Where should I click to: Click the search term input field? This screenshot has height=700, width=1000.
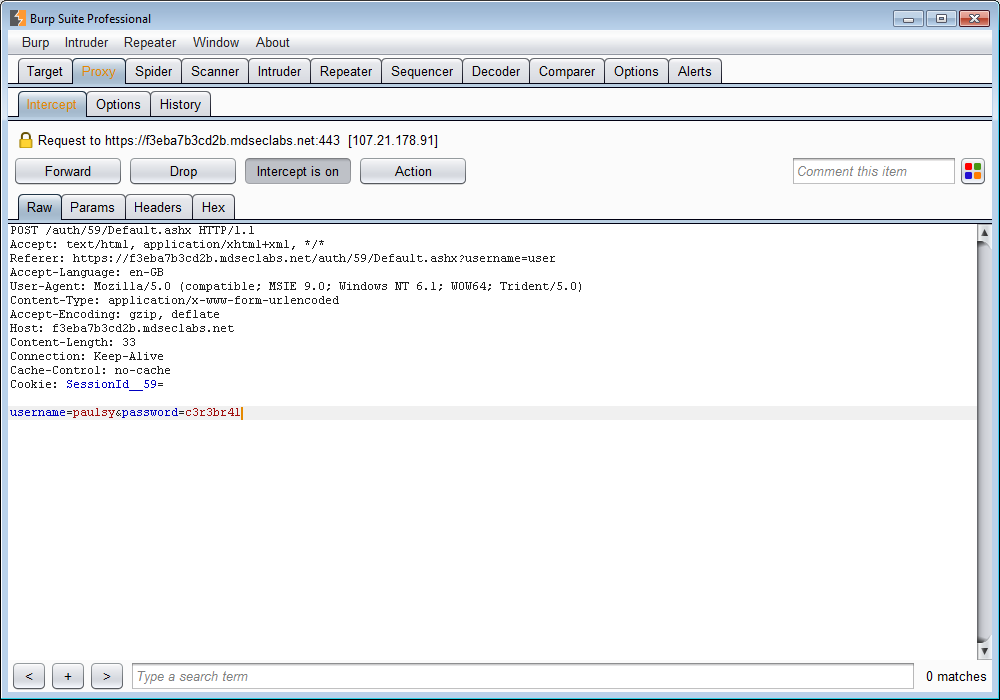click(x=522, y=676)
